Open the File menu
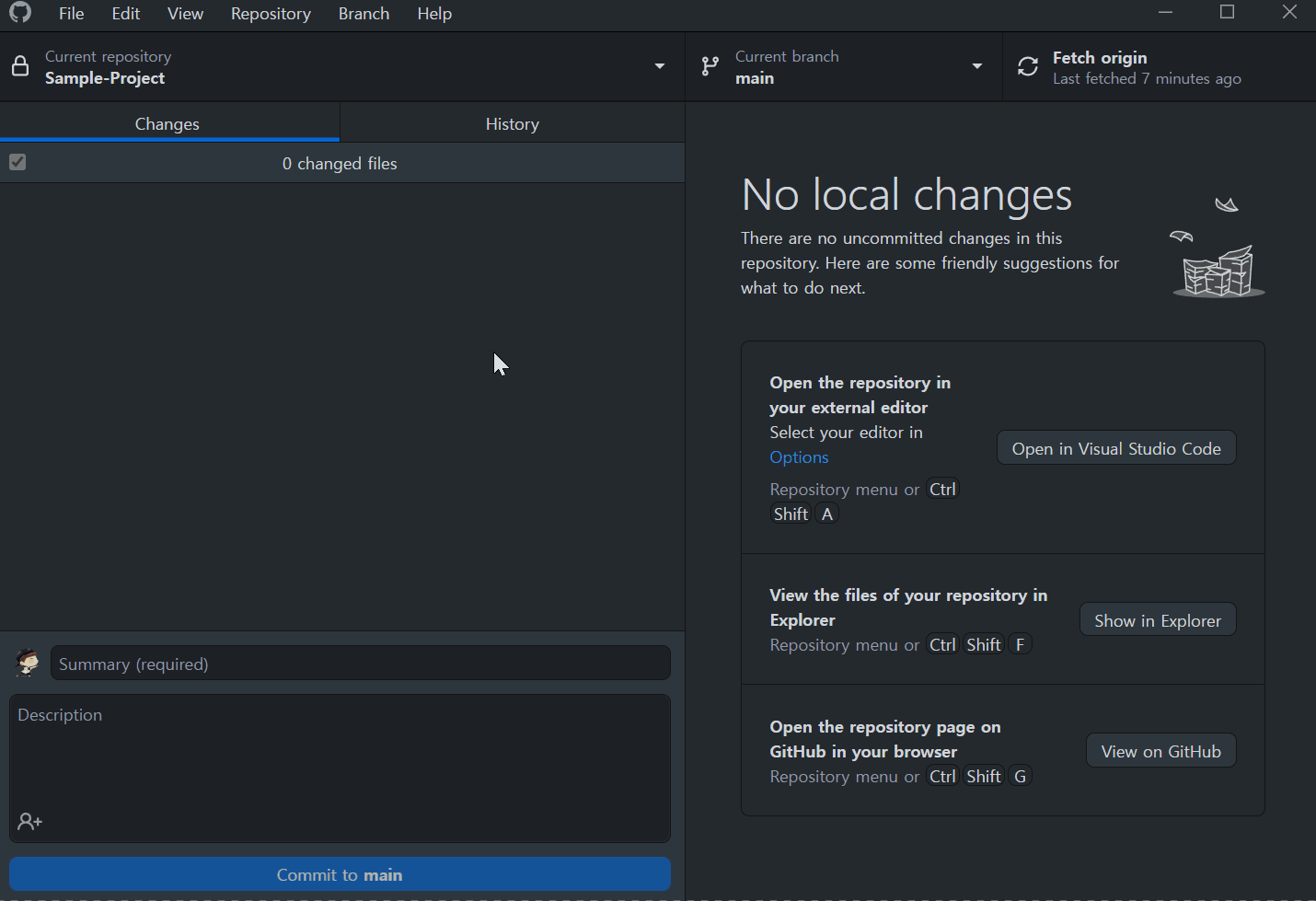Screen dimensions: 1316x901 pos(71,14)
